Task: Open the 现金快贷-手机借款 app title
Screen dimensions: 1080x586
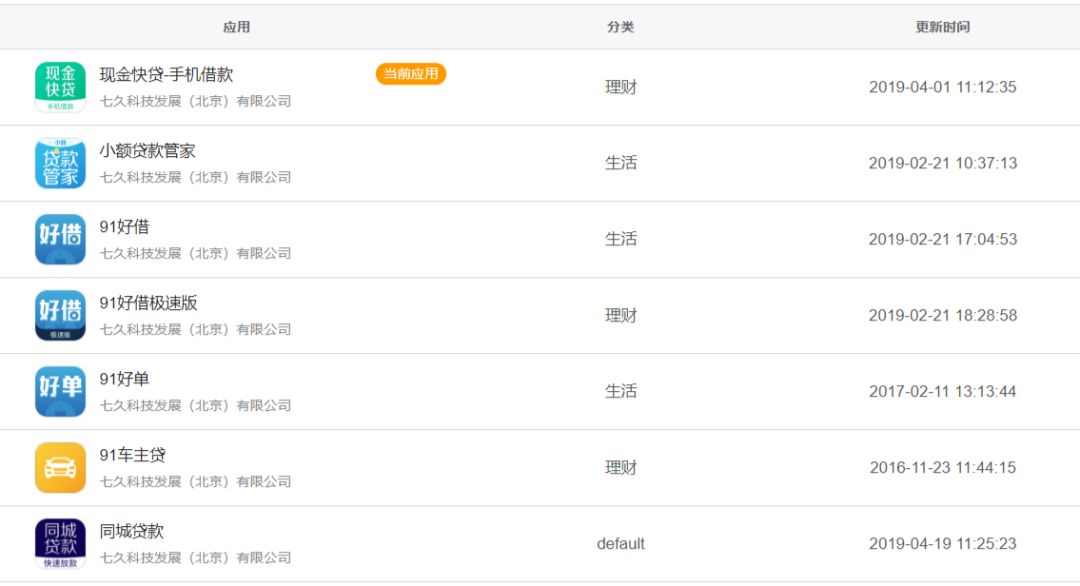Action: (166, 75)
